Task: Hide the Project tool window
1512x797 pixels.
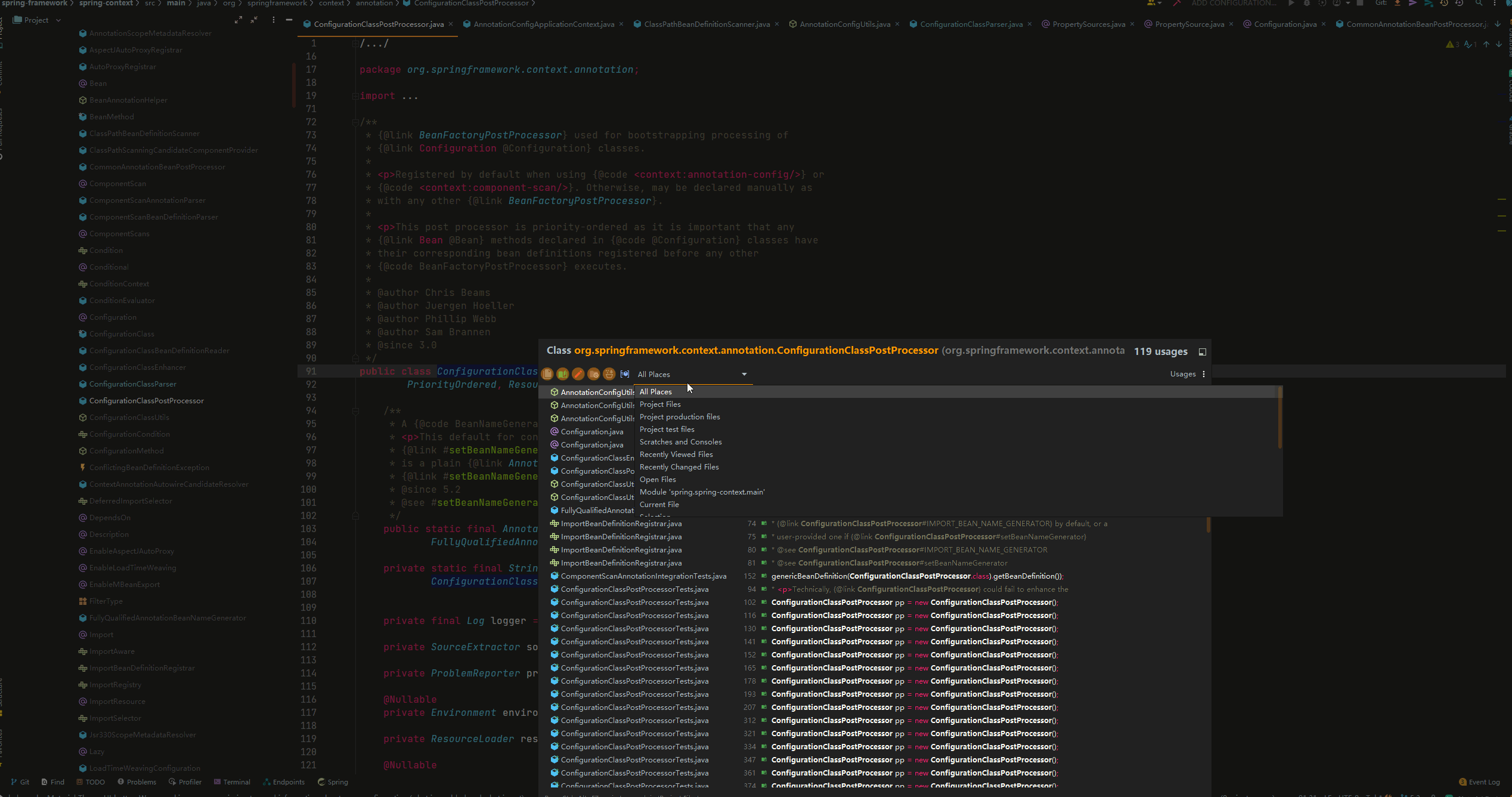Action: tap(289, 20)
